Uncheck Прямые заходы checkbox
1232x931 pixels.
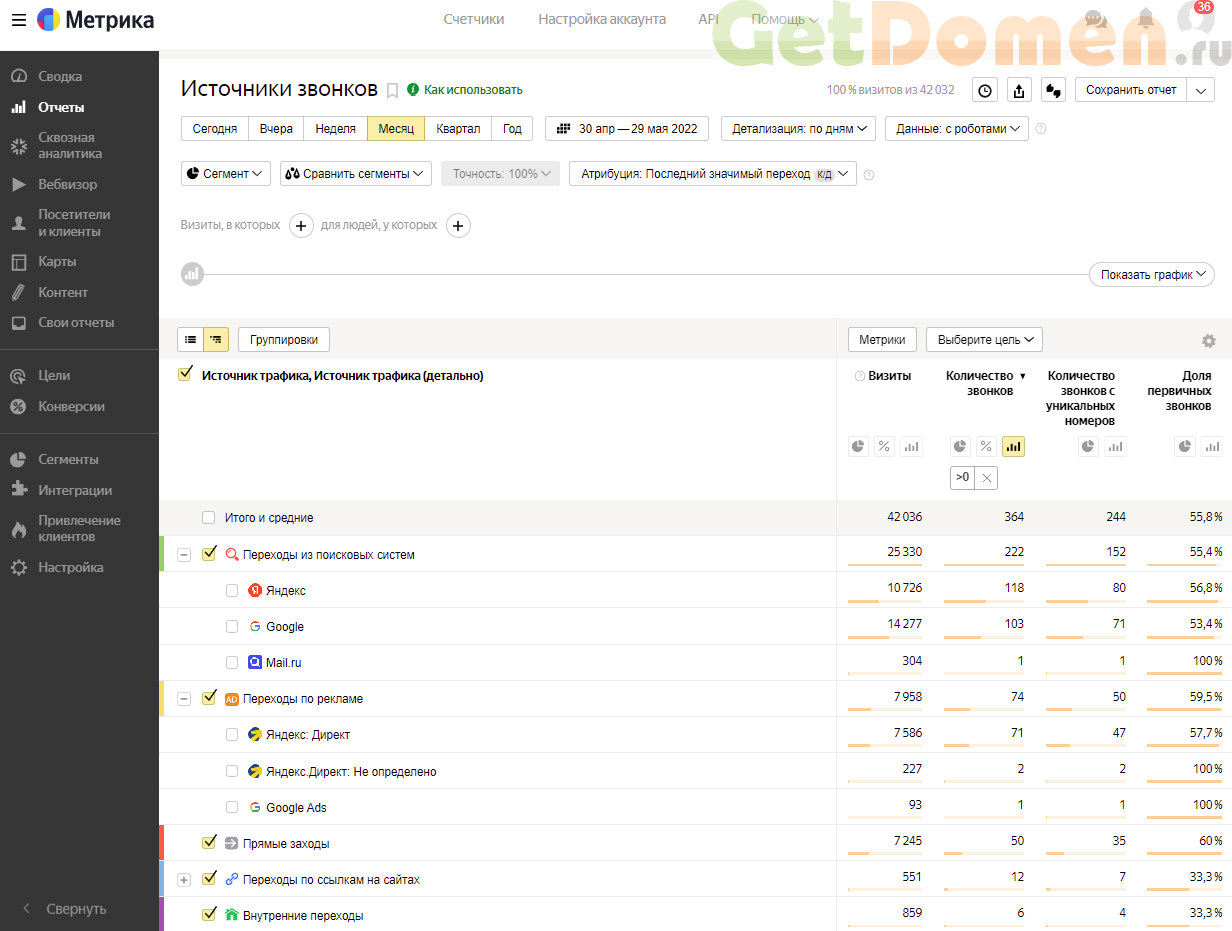[209, 842]
